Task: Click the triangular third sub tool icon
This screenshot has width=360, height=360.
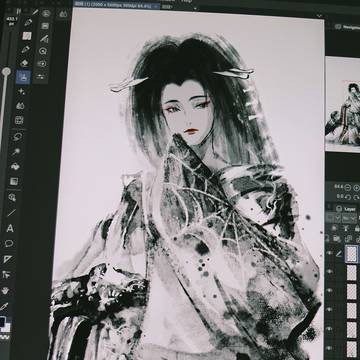Action: (44, 38)
